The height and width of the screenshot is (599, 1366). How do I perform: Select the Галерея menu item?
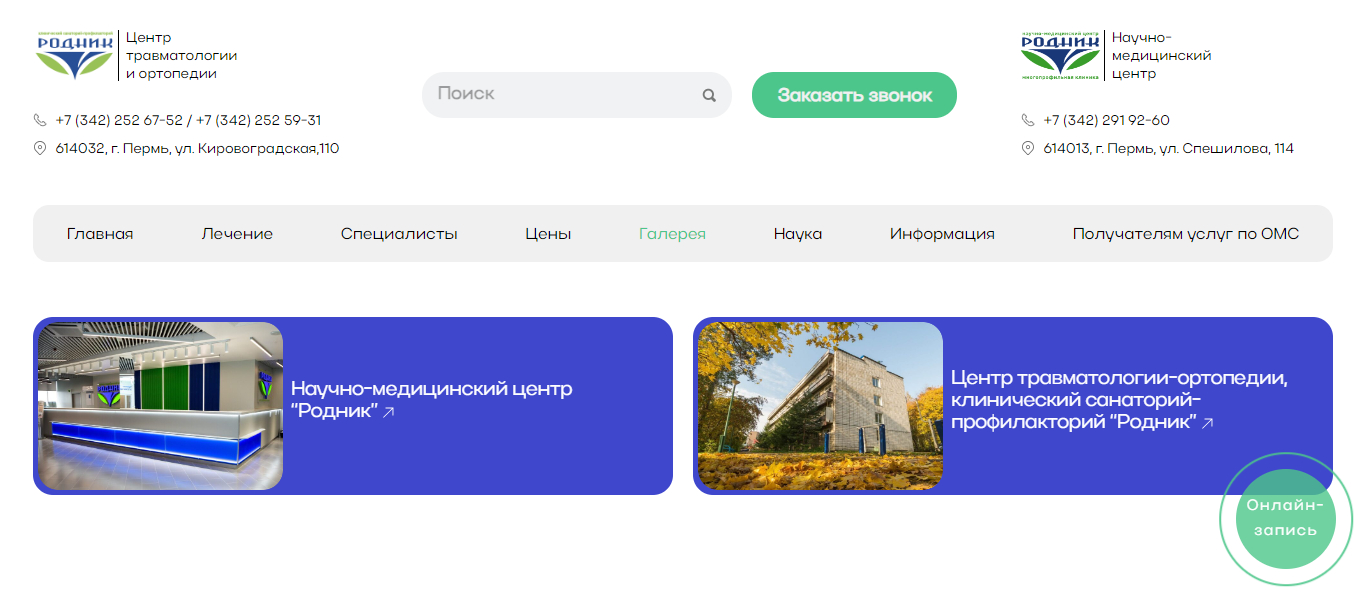672,234
